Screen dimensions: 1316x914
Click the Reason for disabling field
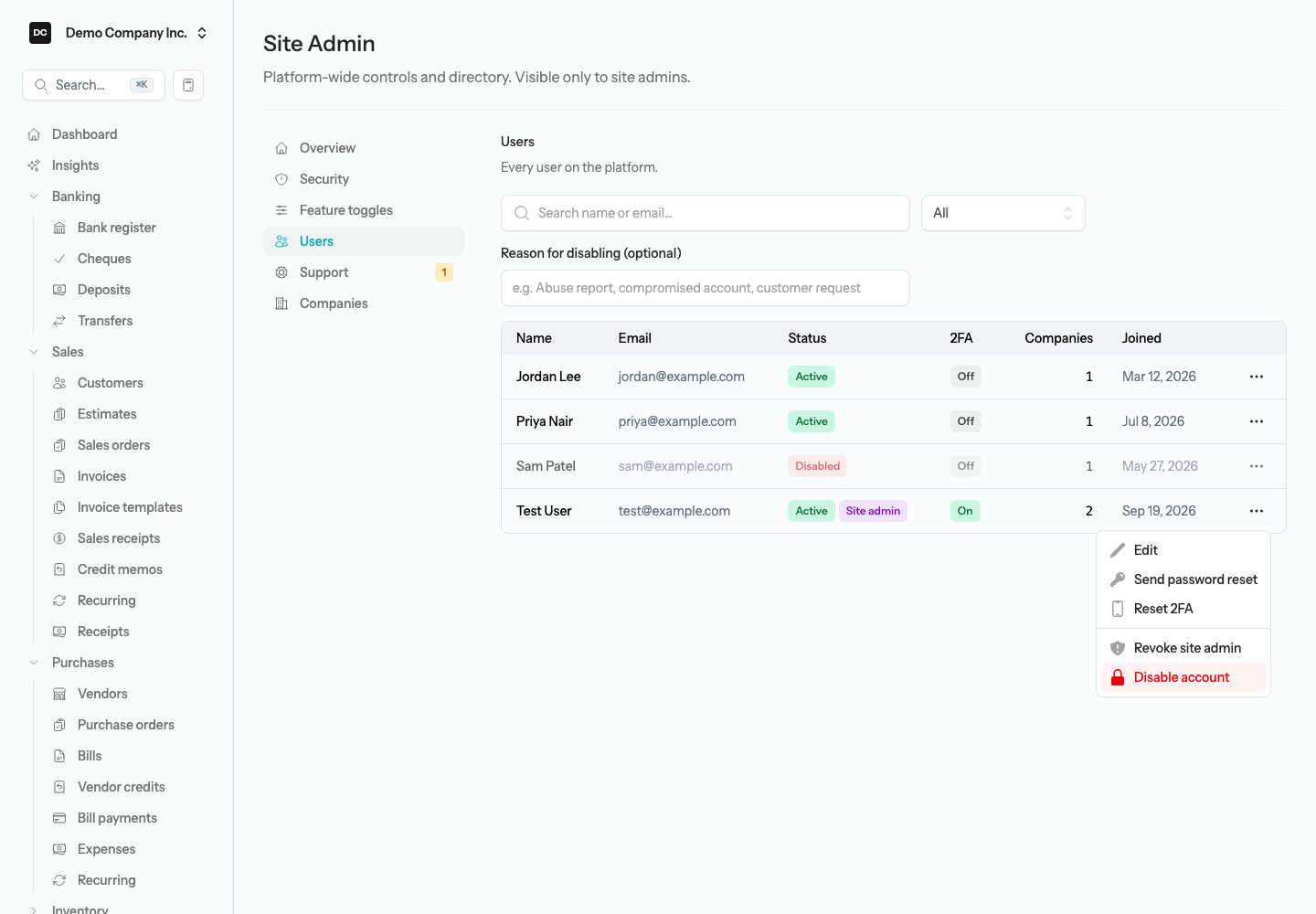click(x=706, y=288)
